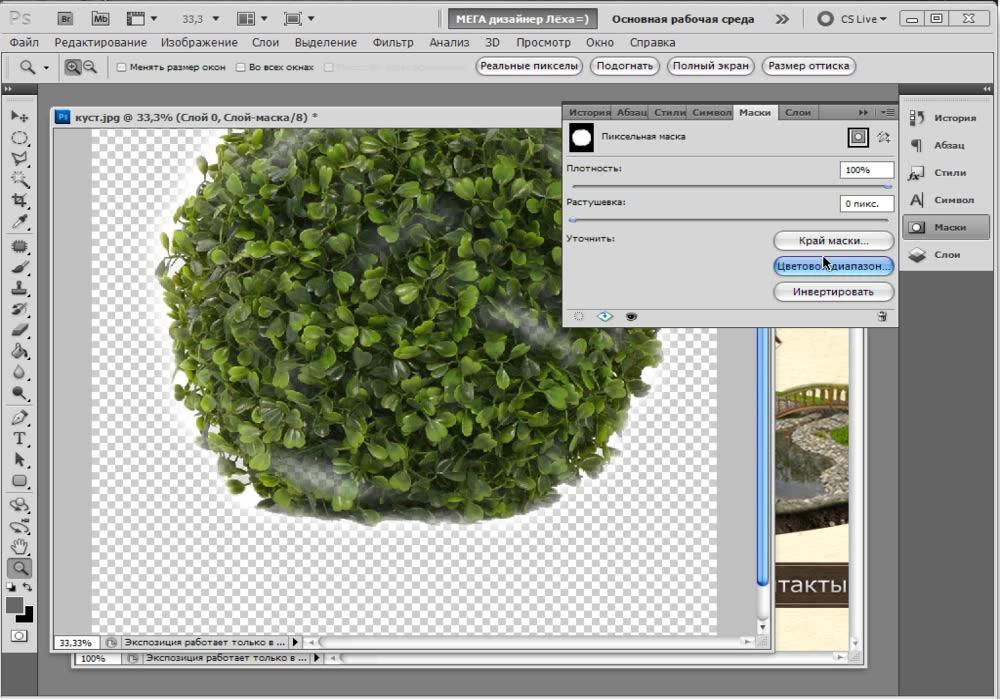Select the Elliptical Marquee tool
The width and height of the screenshot is (1000, 700).
pyautogui.click(x=19, y=138)
